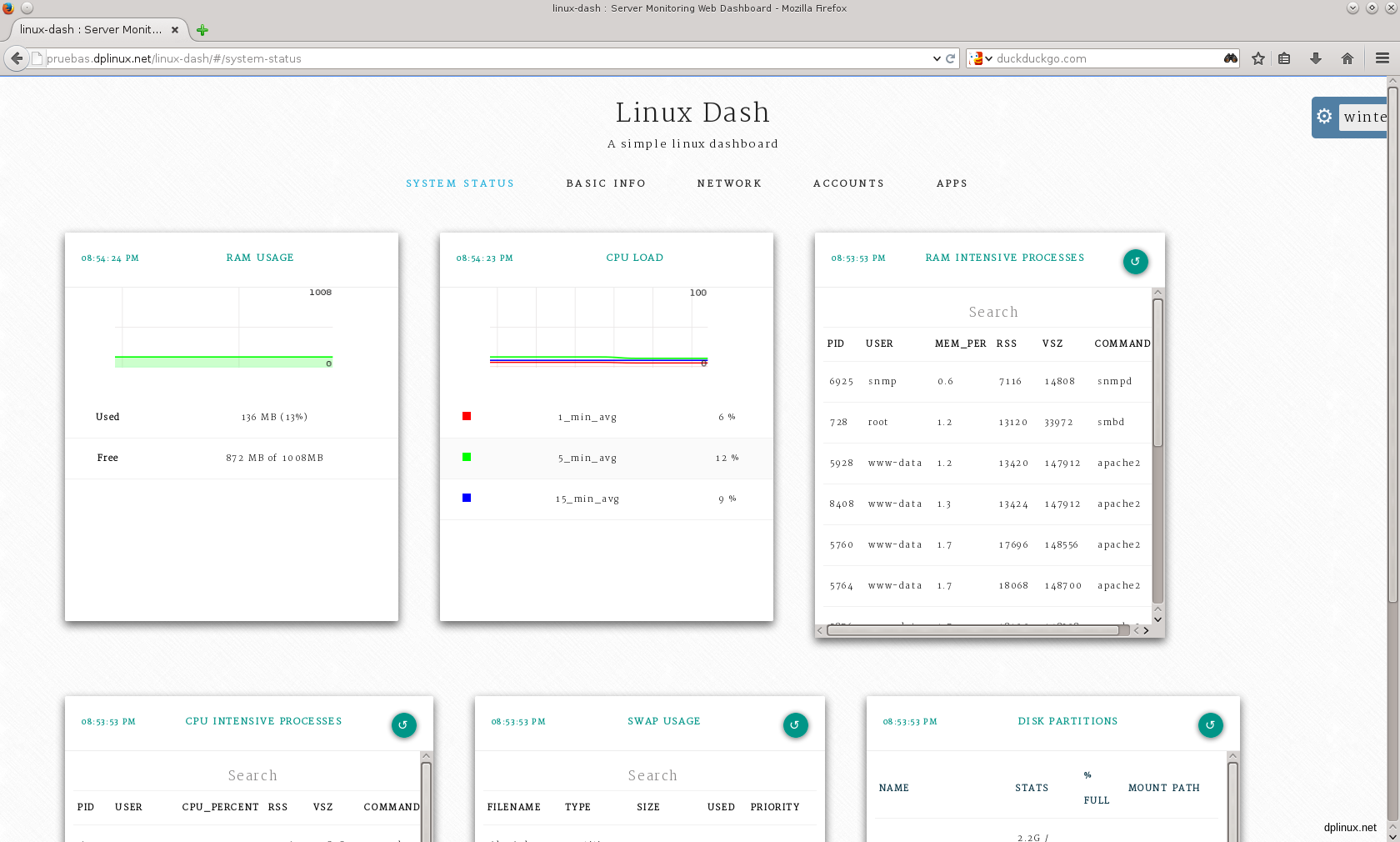Open the Firefox hamburger menu
Image resolution: width=1400 pixels, height=842 pixels.
(1382, 58)
